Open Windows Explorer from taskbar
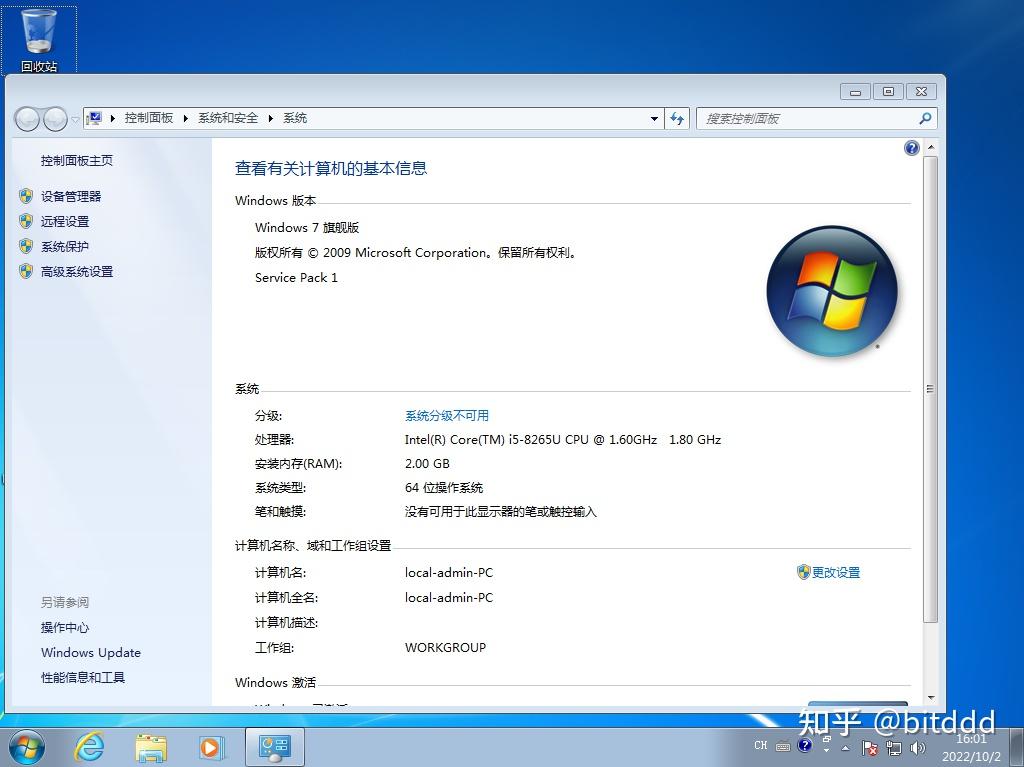 (151, 747)
